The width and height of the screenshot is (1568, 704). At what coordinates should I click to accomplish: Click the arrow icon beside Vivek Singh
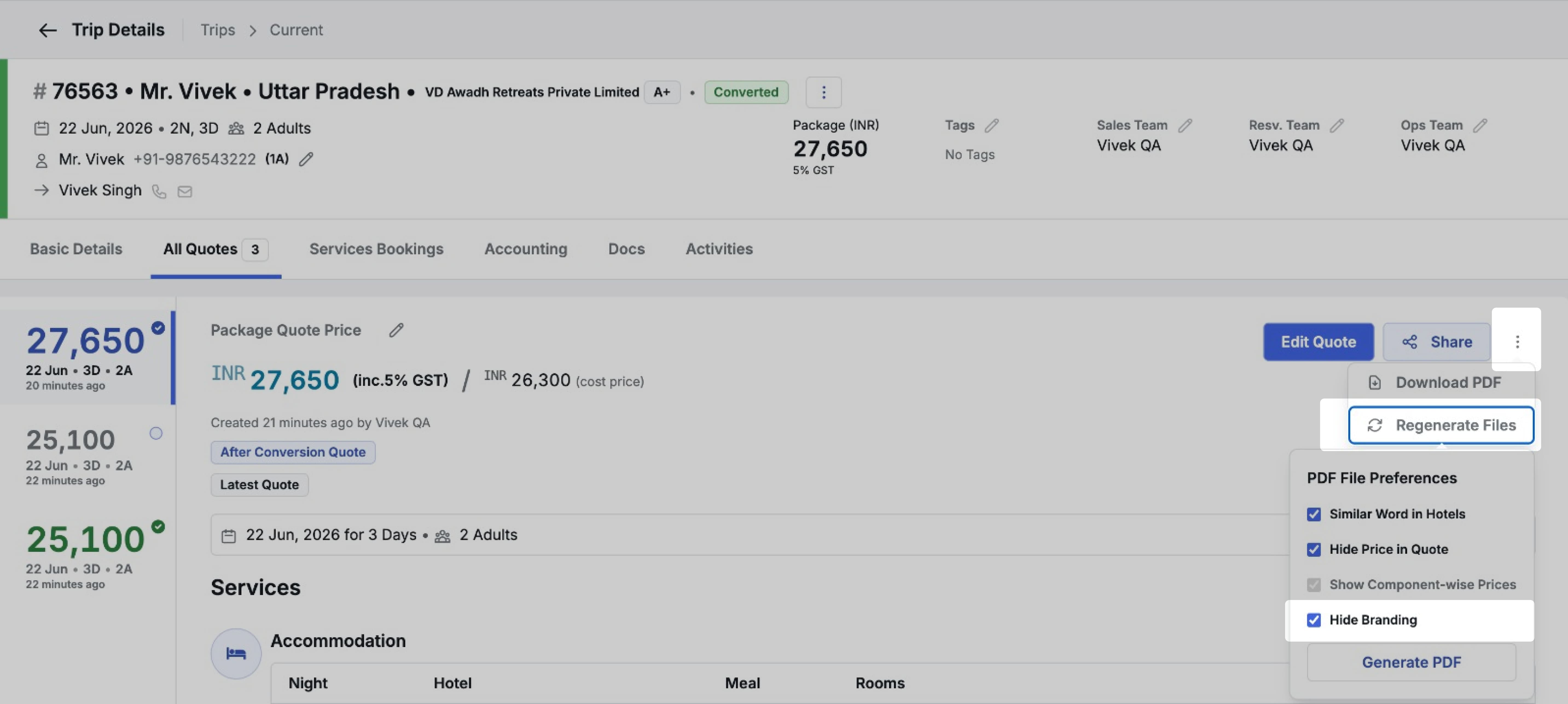(41, 191)
